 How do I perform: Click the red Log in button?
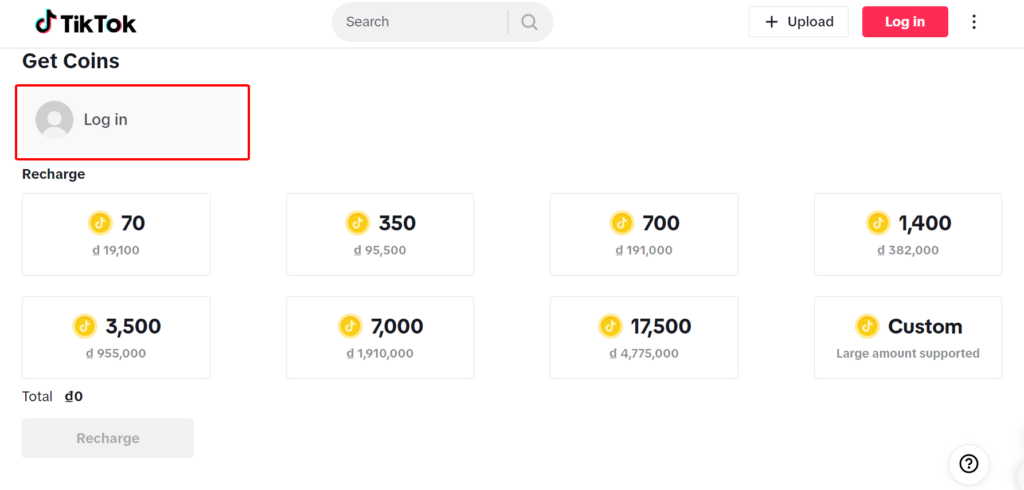(905, 22)
